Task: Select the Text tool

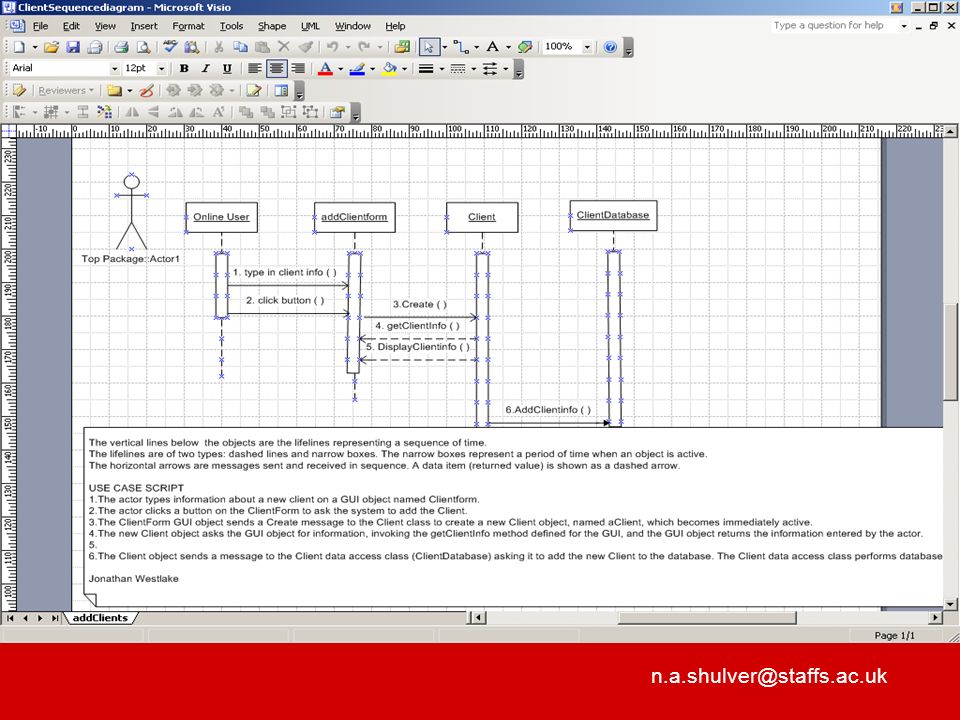Action: (492, 47)
